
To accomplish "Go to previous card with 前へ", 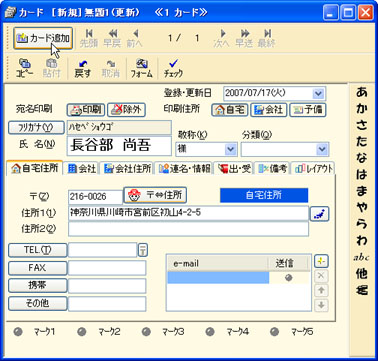I will tap(135, 38).
